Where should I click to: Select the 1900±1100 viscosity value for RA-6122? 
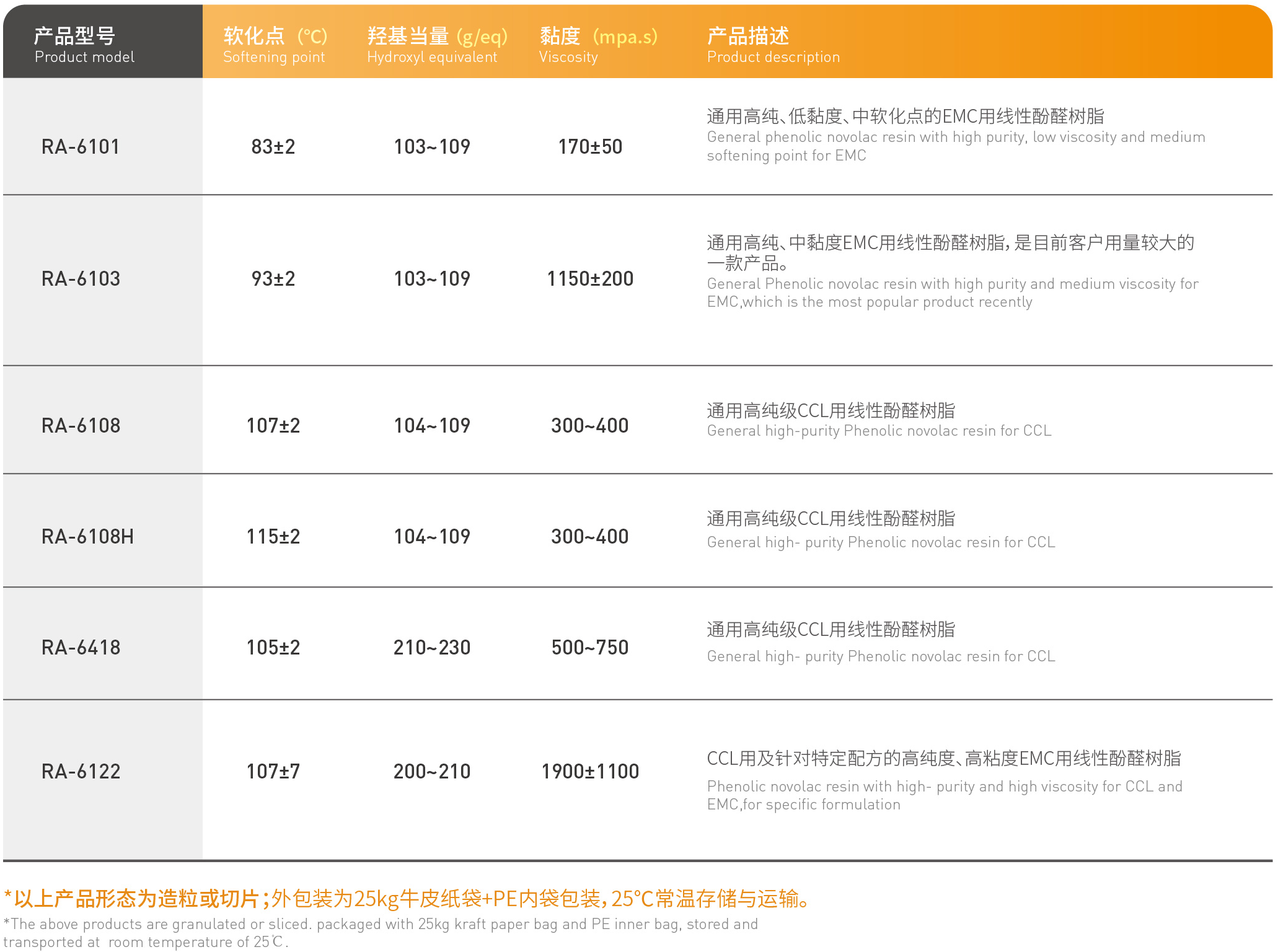point(590,771)
